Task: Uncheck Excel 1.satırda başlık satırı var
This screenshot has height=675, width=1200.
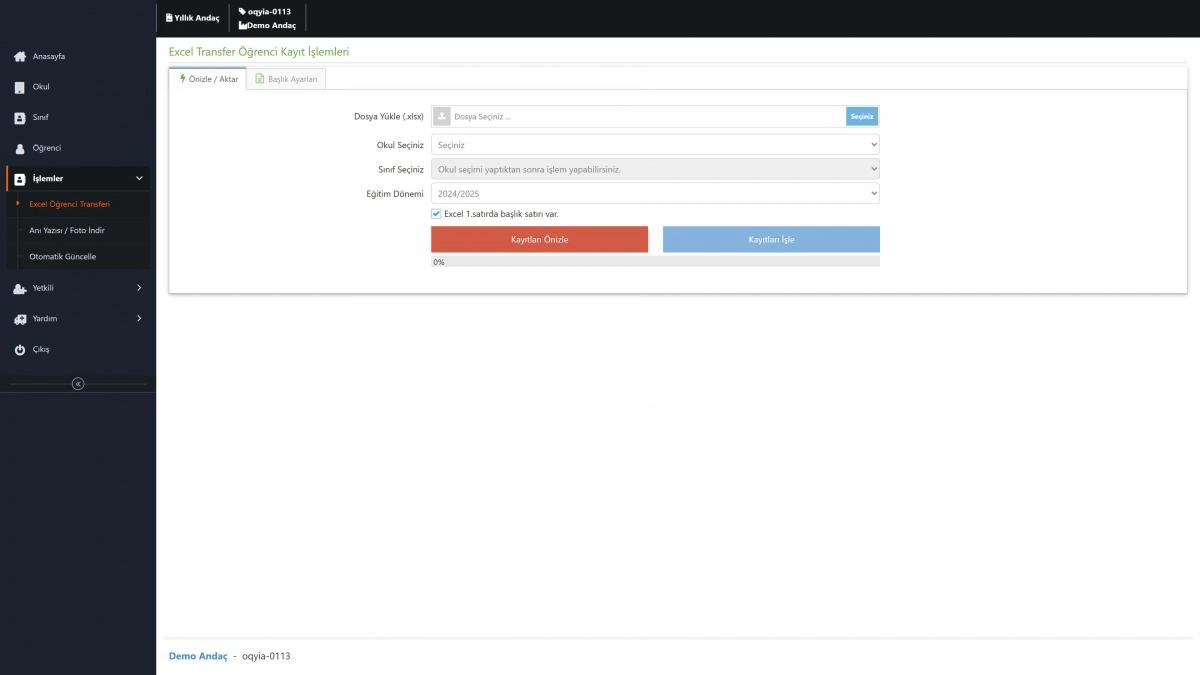Action: 436,214
